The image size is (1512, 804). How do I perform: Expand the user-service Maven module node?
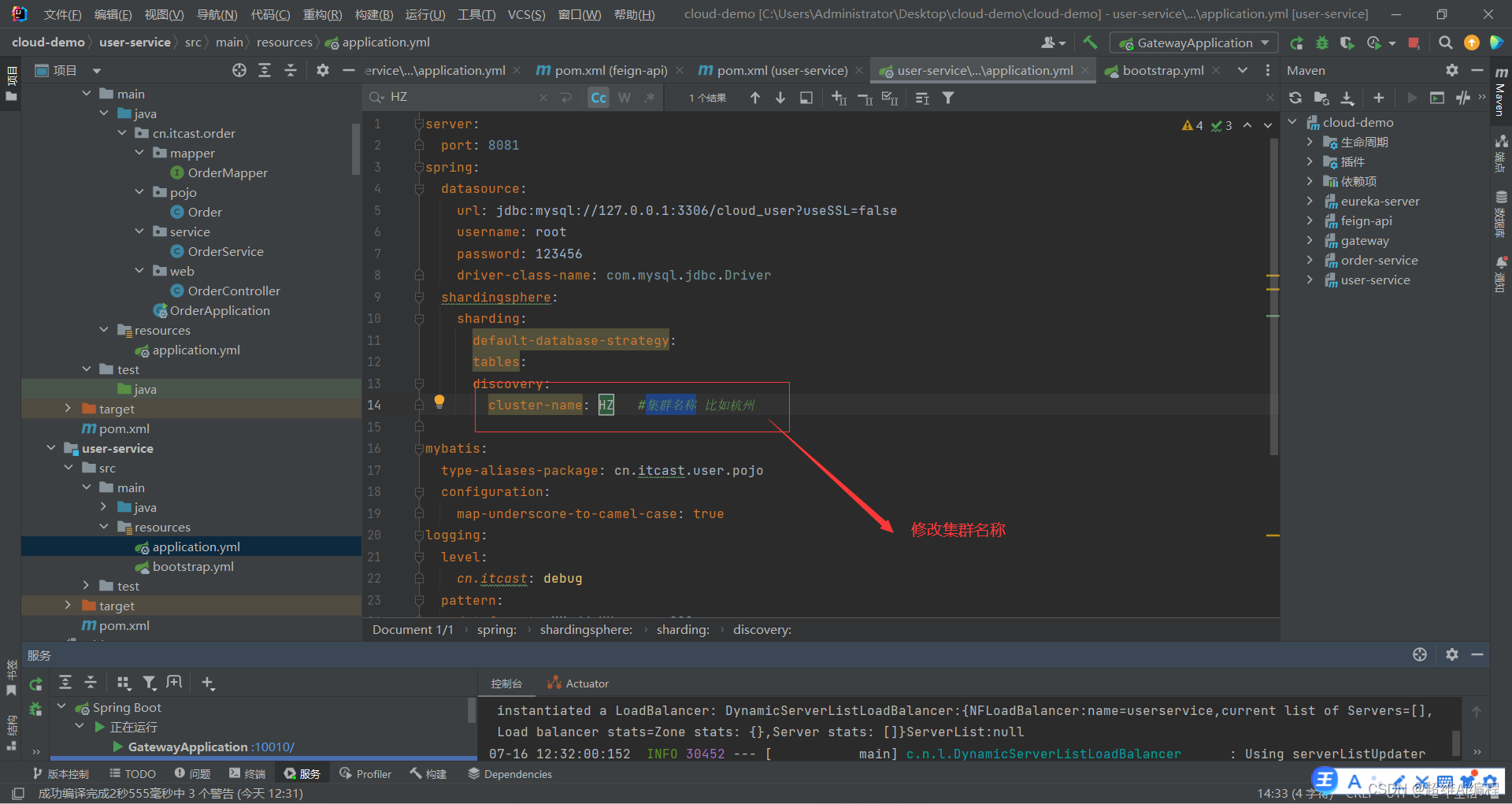tap(1310, 280)
